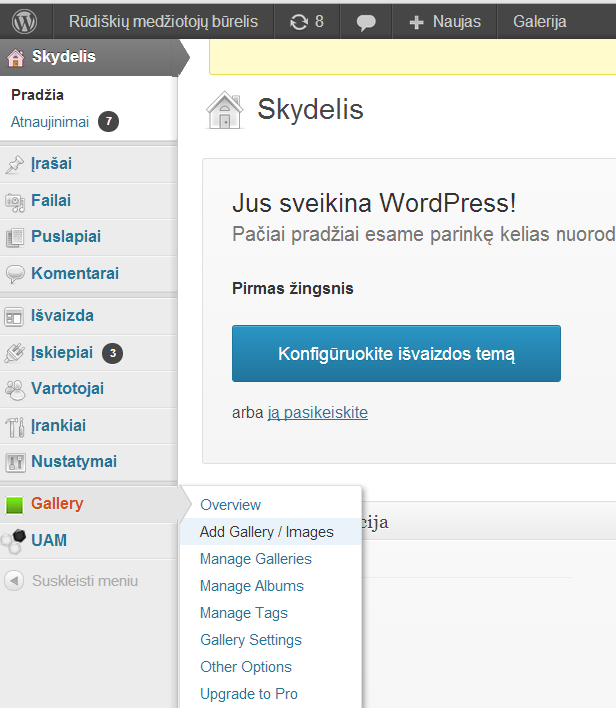Click the plugin update badge 3
The height and width of the screenshot is (708, 616).
coord(112,353)
